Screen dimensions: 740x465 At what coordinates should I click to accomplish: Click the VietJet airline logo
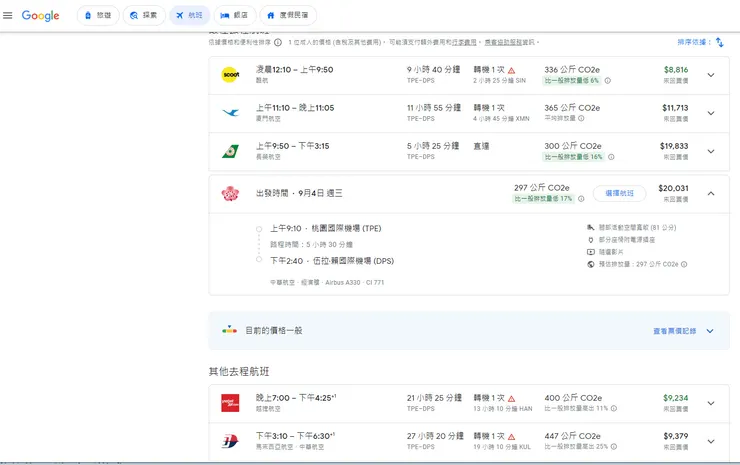(230, 403)
